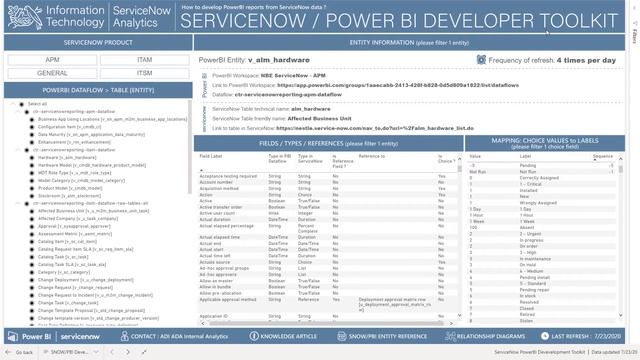Click the SNOW/PBI Entity Reference icon
Image resolution: width=640 pixels, height=360 pixels.
coord(342,336)
